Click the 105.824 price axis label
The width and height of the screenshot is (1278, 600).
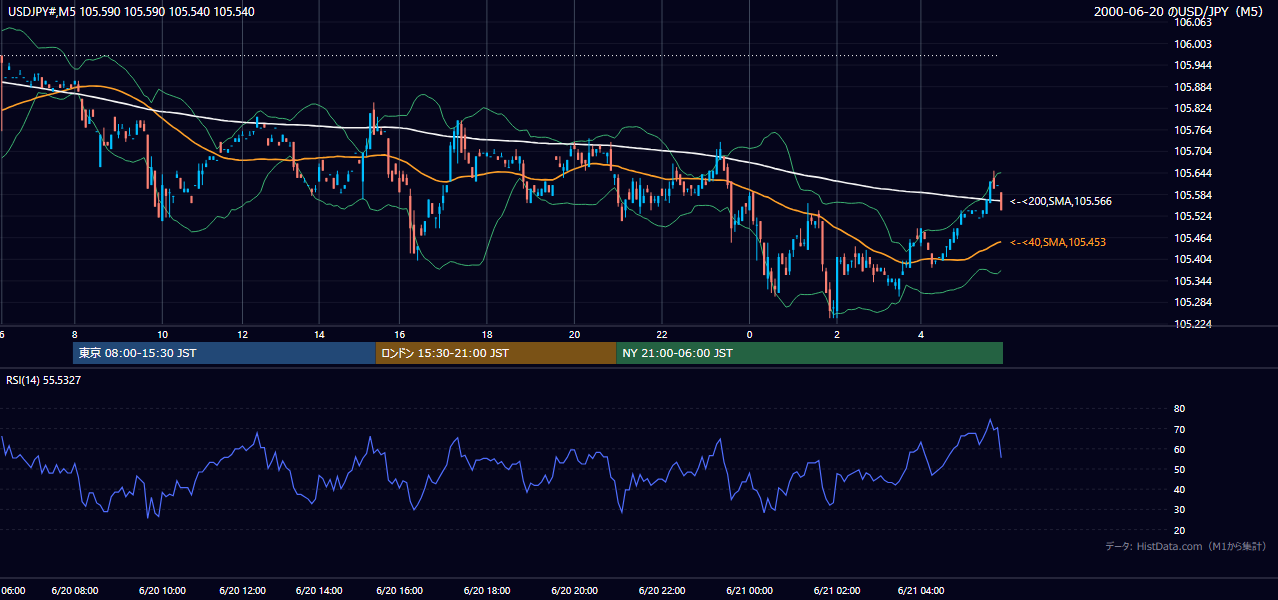point(1193,108)
